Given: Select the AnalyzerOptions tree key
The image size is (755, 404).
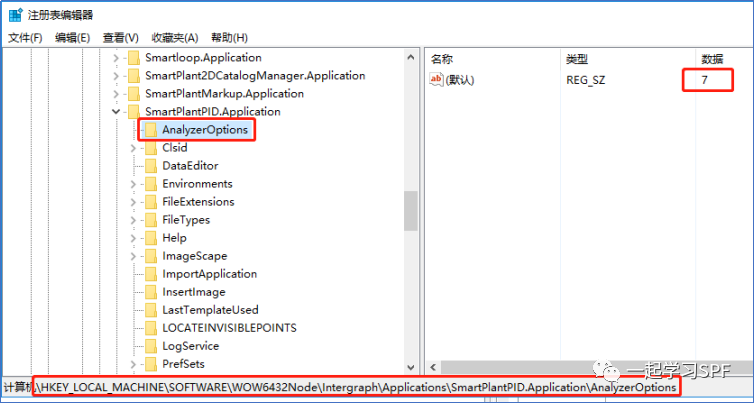Looking at the screenshot, I should pos(205,130).
